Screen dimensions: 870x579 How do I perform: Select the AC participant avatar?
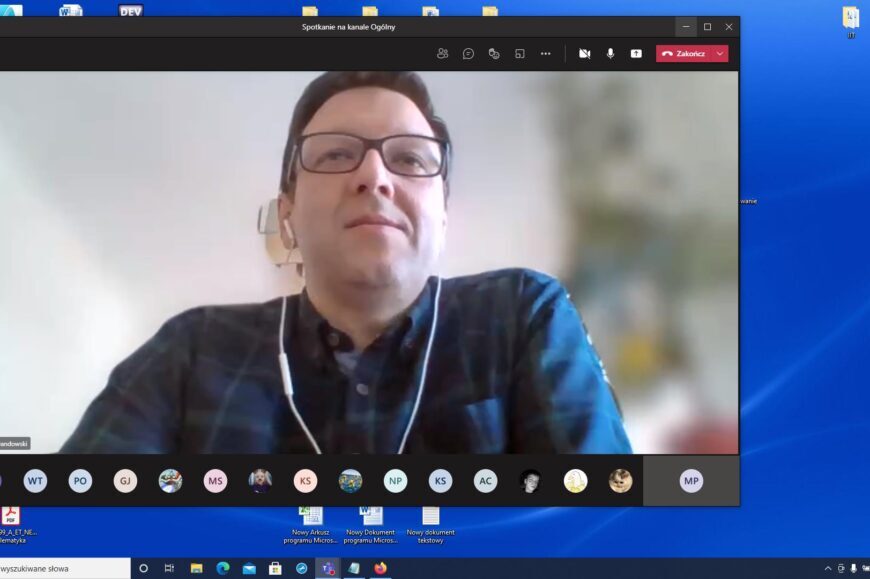(x=485, y=481)
